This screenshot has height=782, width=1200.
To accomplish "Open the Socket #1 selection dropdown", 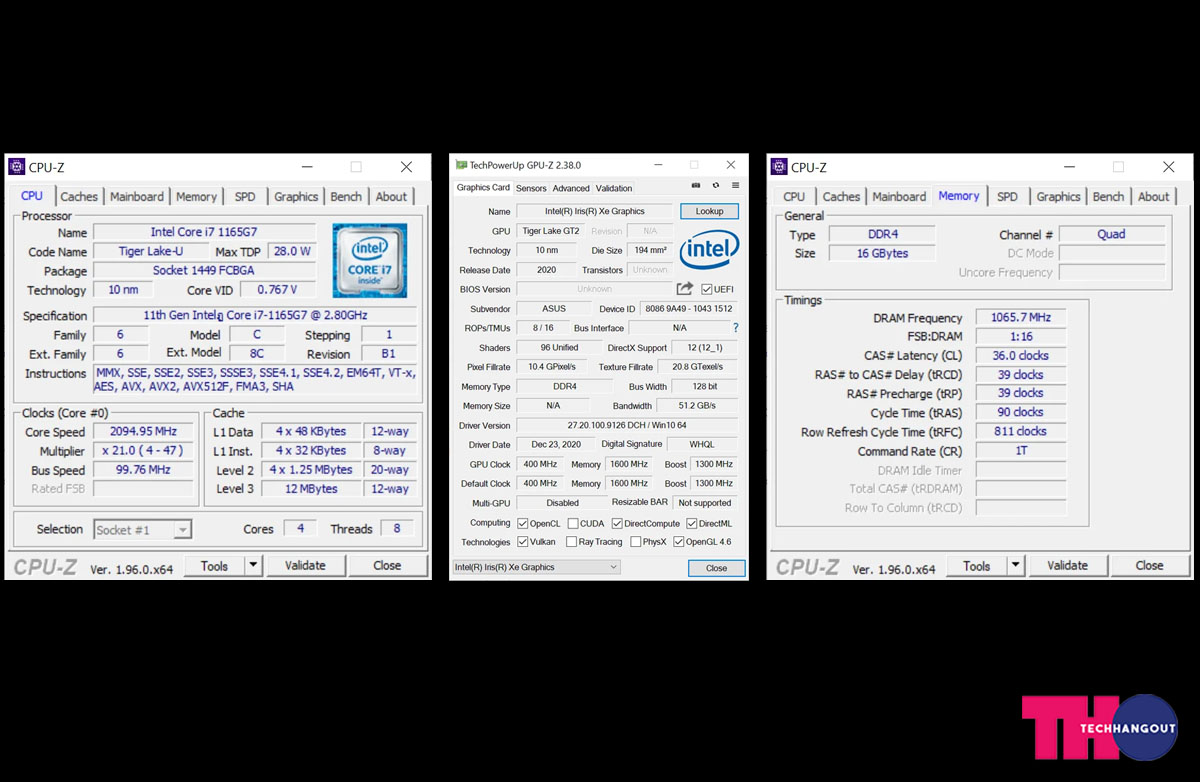I will tap(142, 530).
